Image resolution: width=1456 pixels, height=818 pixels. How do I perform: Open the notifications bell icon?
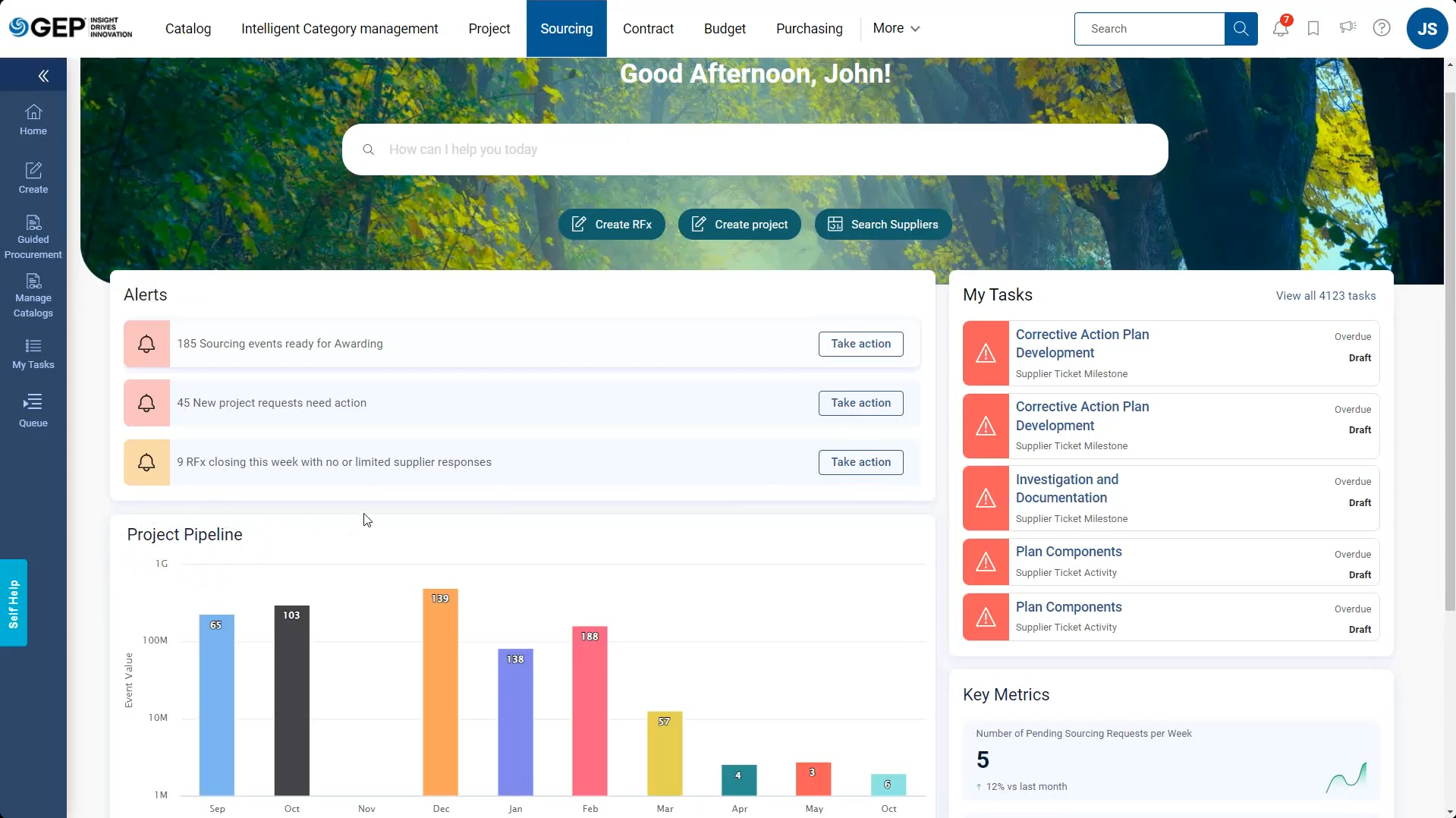[x=1280, y=29]
